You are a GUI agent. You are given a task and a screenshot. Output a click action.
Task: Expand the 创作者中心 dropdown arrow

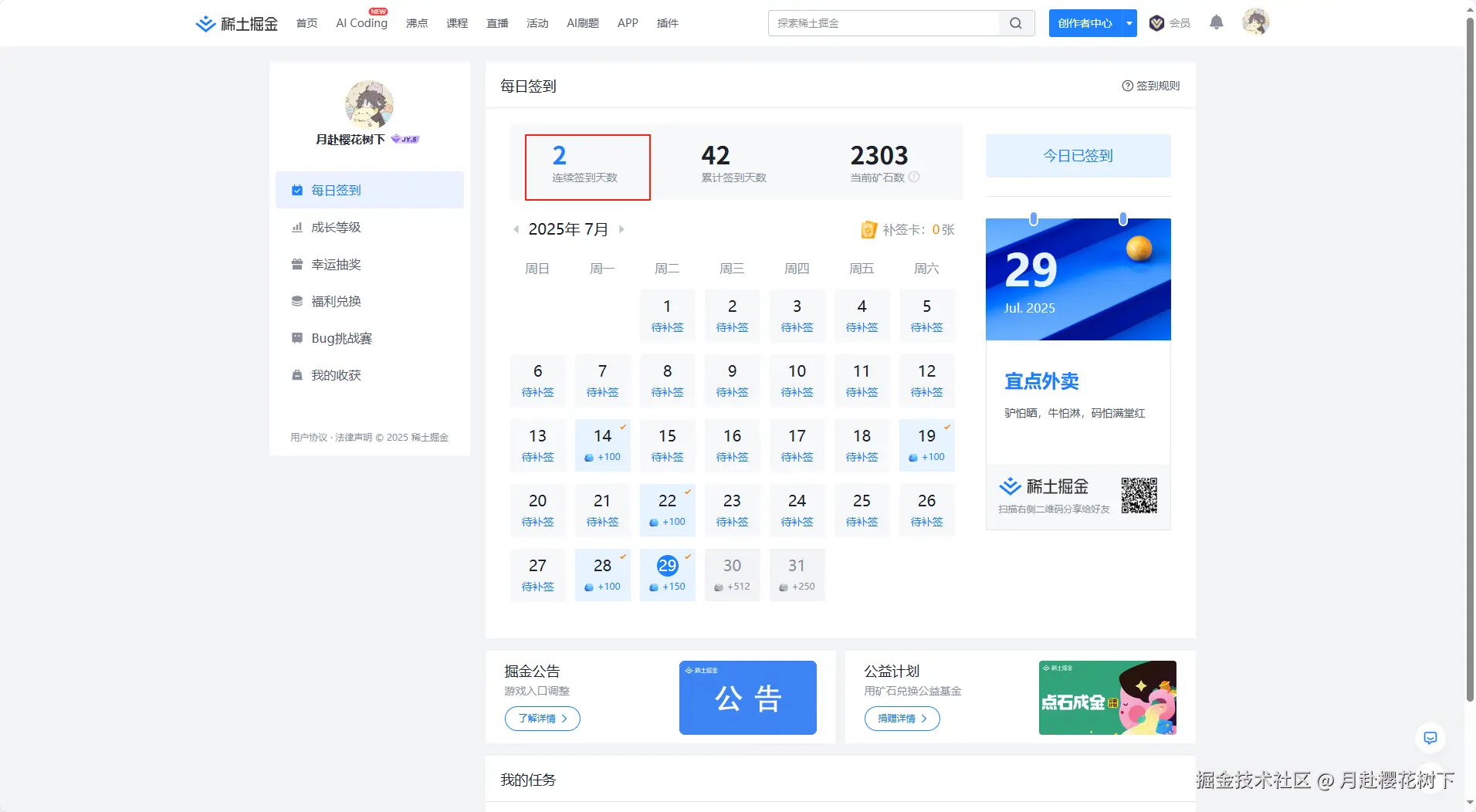[1129, 22]
